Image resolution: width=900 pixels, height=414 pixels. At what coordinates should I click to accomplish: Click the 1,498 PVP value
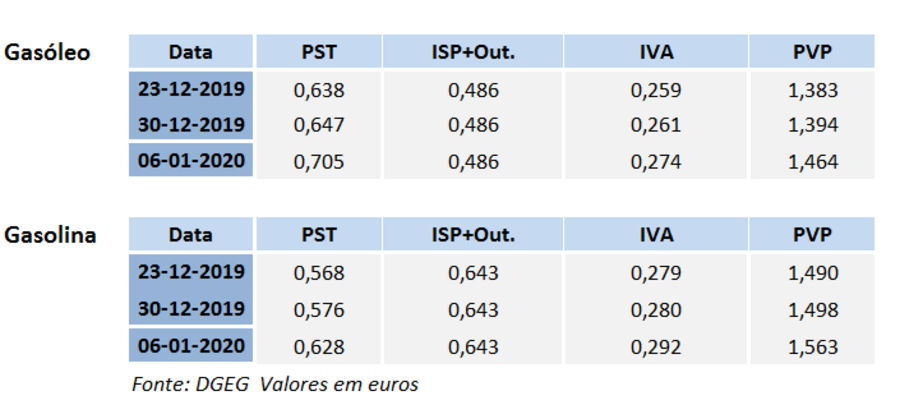coord(812,310)
